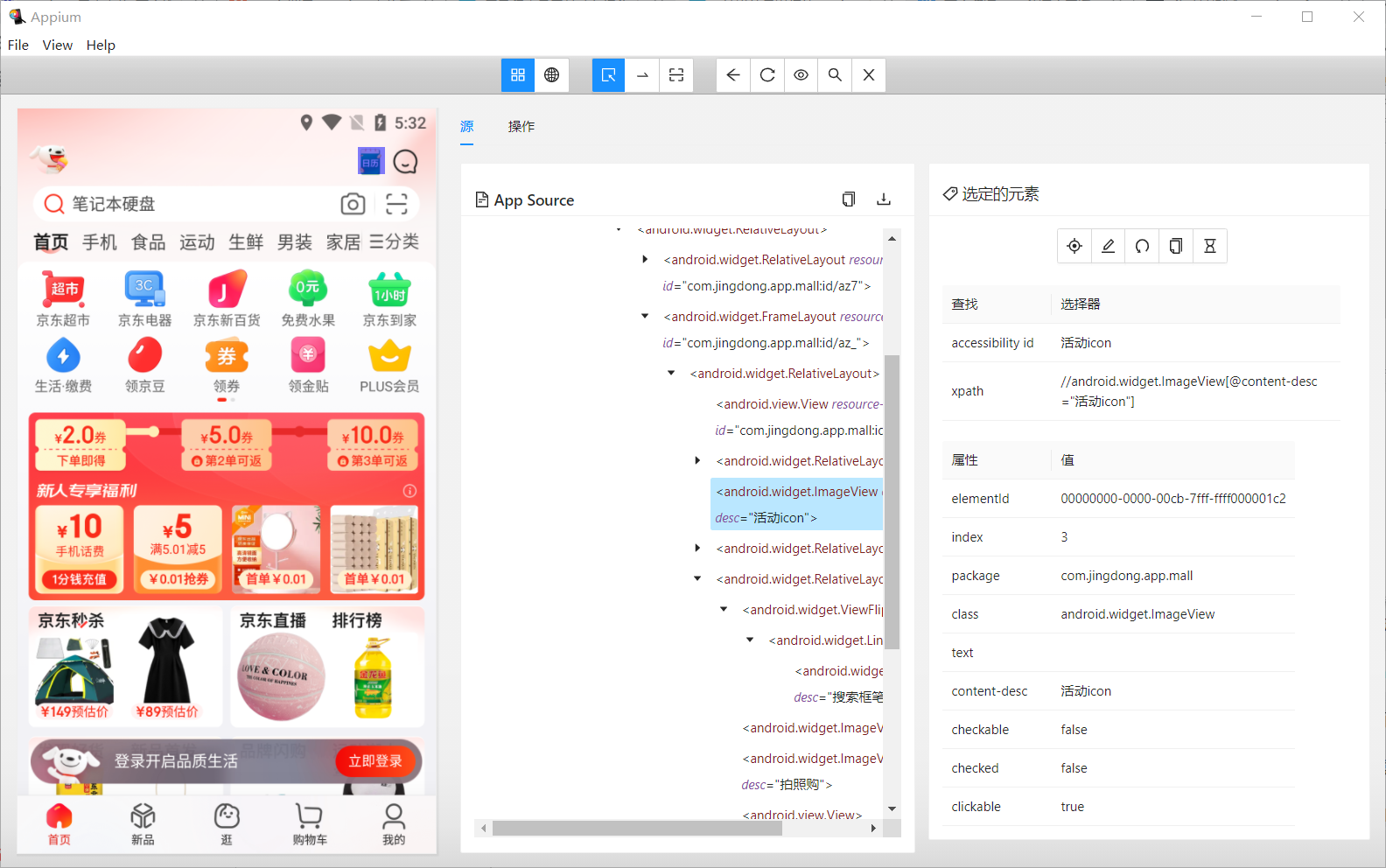1386x868 pixels.
Task: Tap the 生活·缴费 icon
Action: tap(63, 366)
